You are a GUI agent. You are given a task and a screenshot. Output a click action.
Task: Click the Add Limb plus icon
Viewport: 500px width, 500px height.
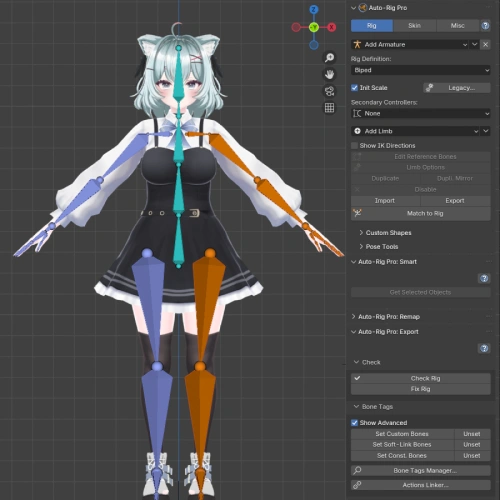pos(357,131)
